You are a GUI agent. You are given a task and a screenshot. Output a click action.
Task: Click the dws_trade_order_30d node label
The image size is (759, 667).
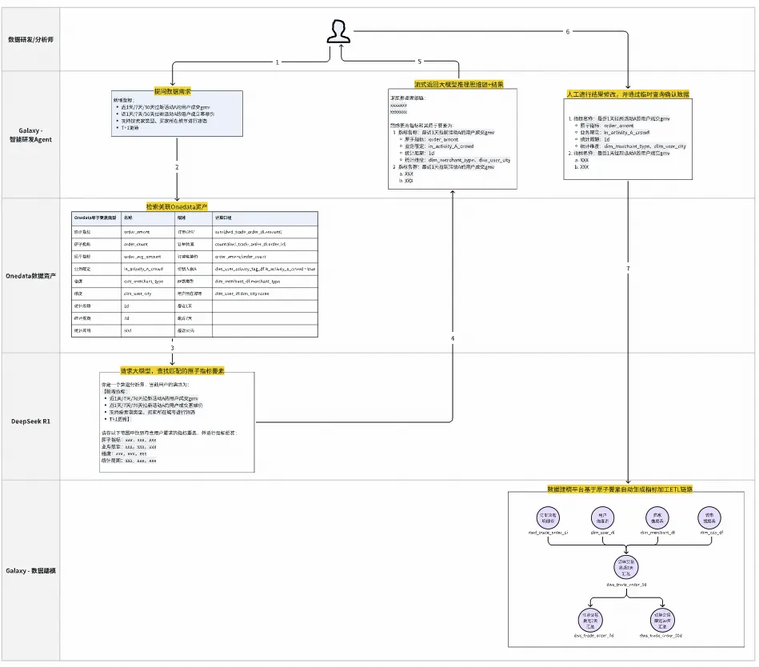tap(661, 636)
